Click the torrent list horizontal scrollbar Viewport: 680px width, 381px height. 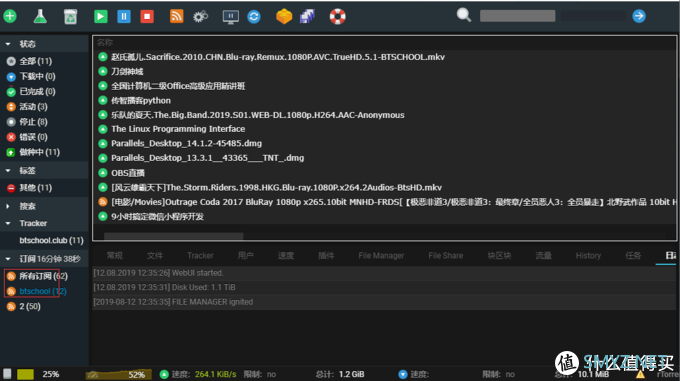coord(173,236)
